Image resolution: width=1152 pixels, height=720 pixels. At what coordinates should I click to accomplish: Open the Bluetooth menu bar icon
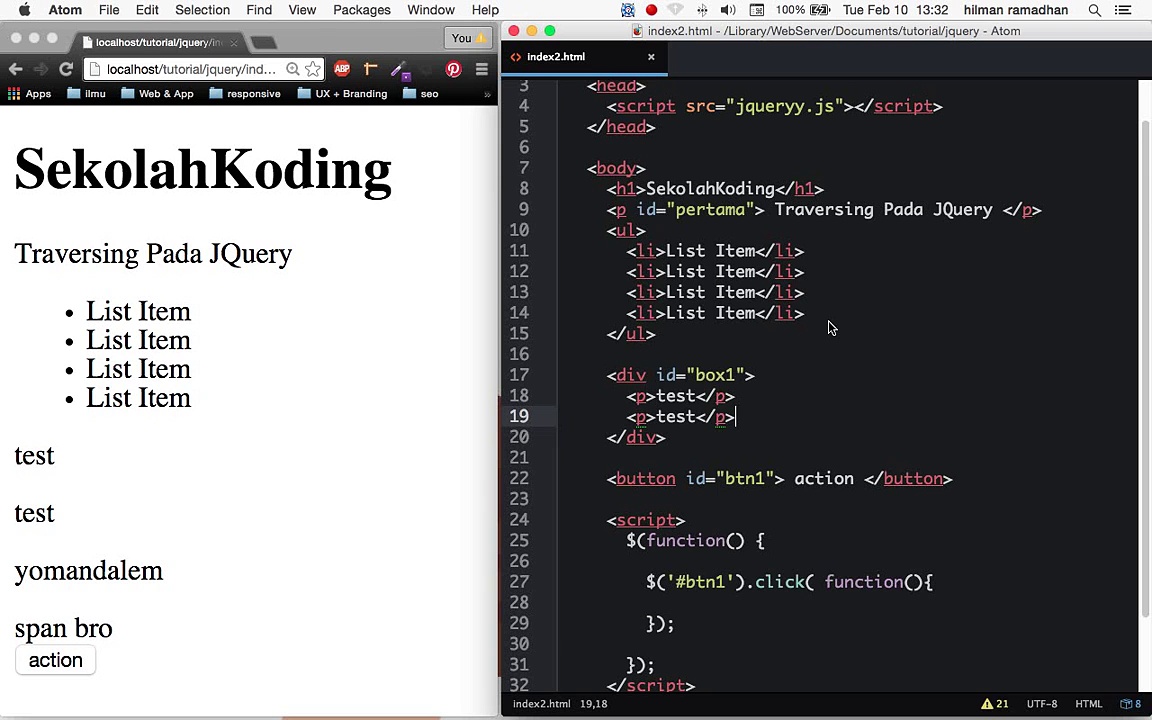tap(702, 10)
